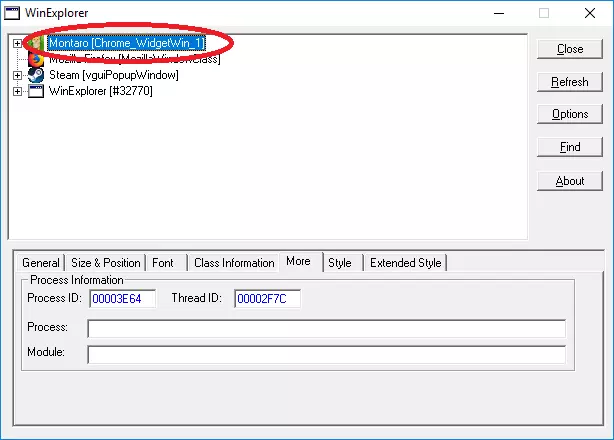Close WinExplorer via title bar X

pos(590,13)
